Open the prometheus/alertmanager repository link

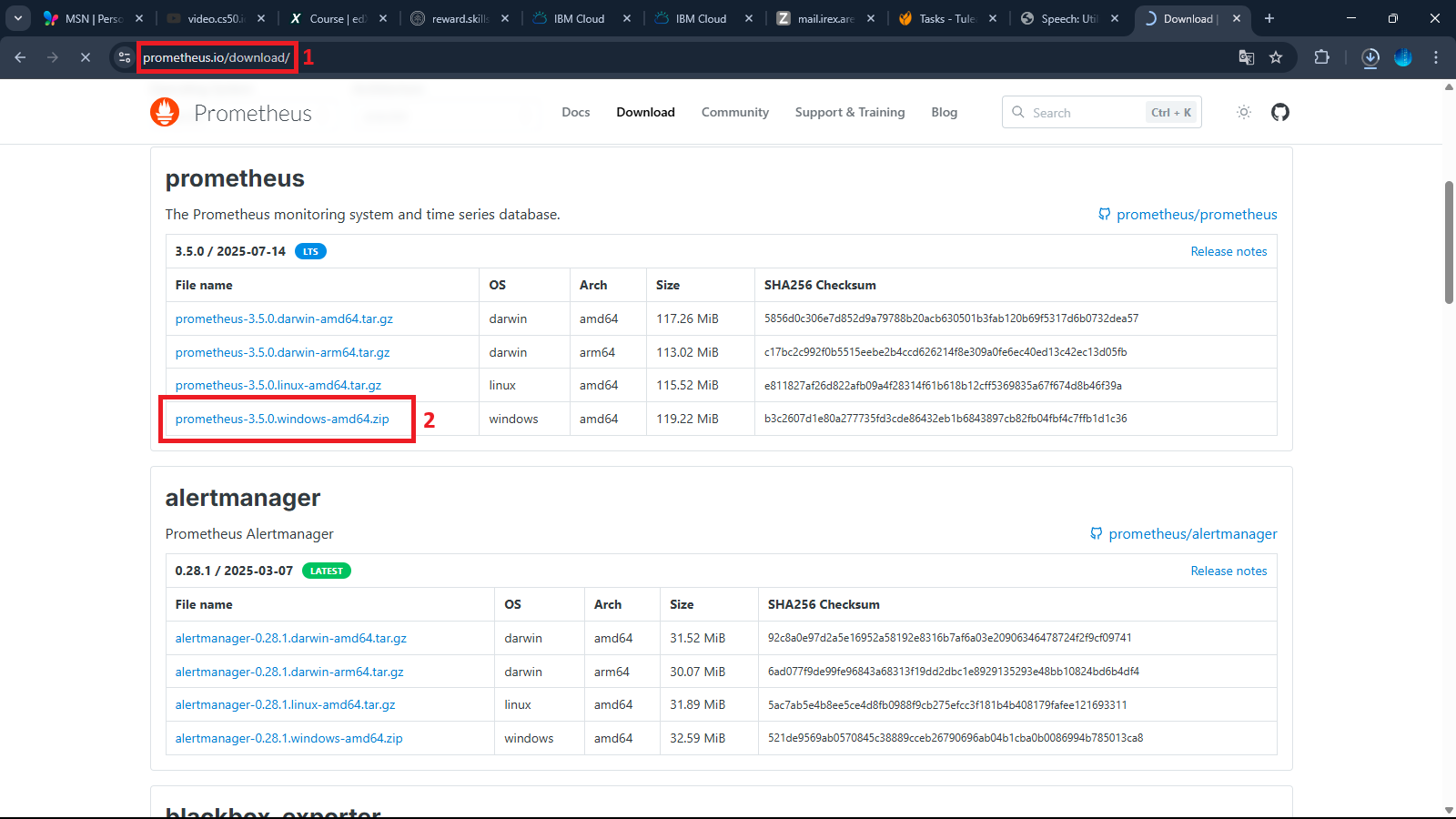[x=1184, y=534]
